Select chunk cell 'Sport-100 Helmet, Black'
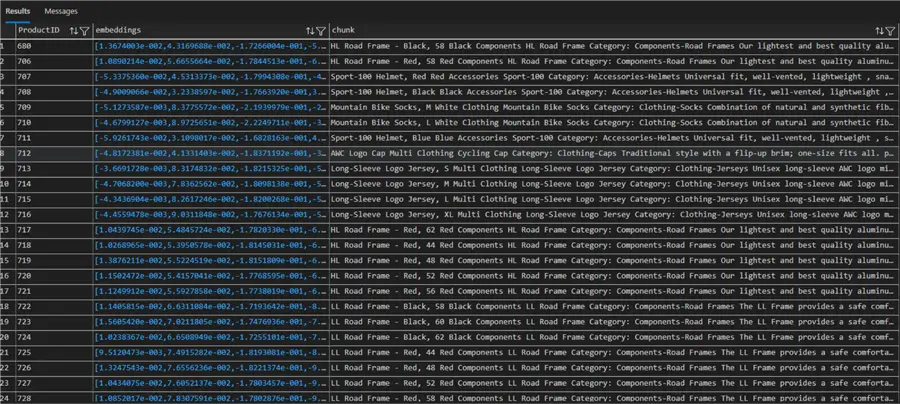 pyautogui.click(x=612, y=92)
